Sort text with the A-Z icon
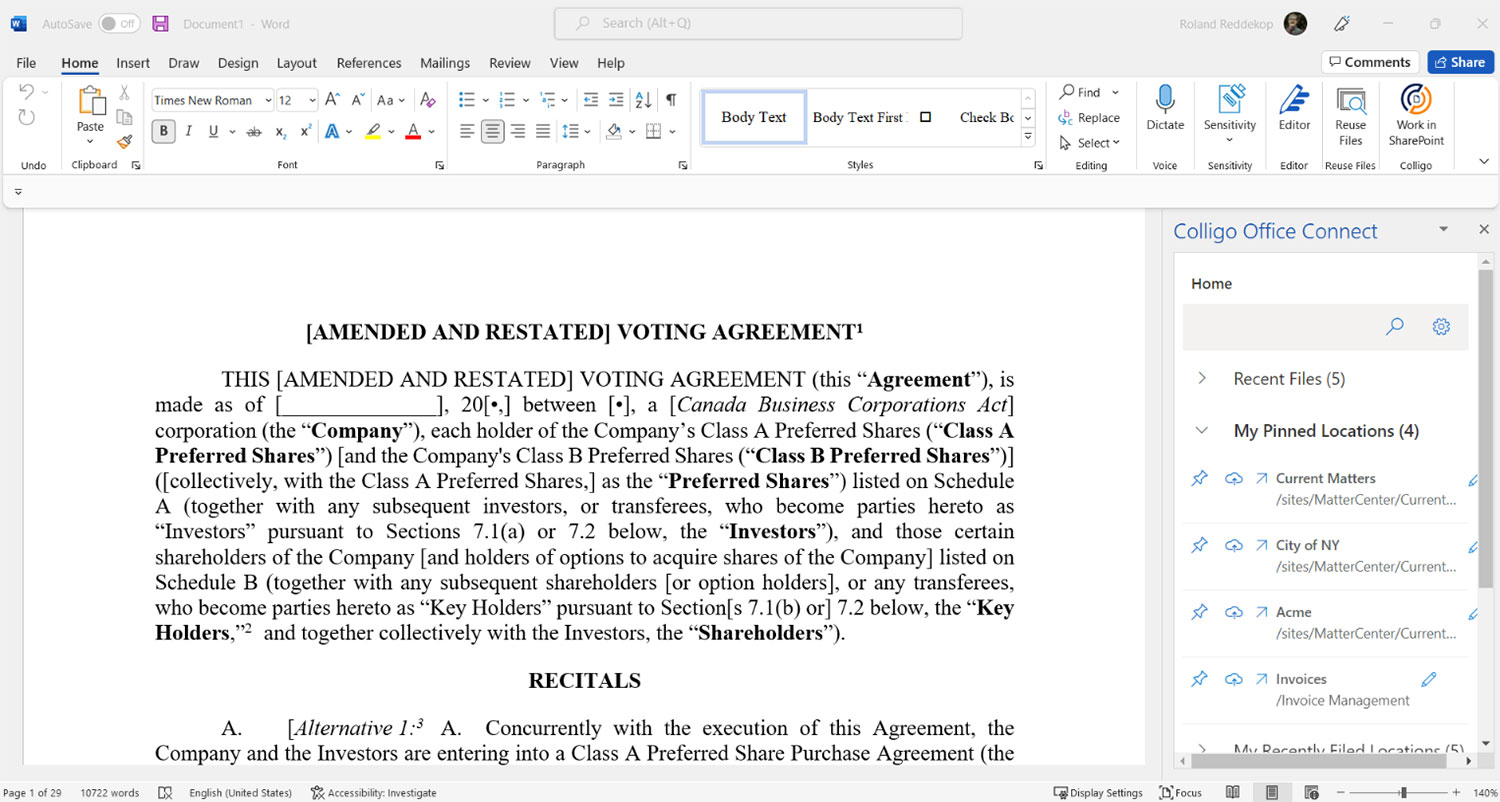This screenshot has height=802, width=1500. (x=643, y=100)
